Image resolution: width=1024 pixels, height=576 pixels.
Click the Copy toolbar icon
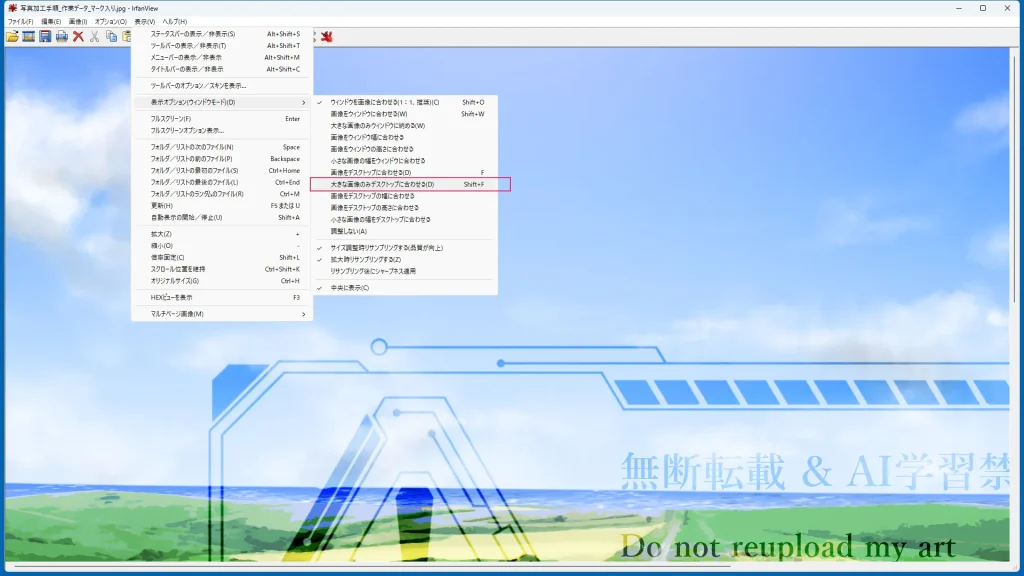point(112,37)
